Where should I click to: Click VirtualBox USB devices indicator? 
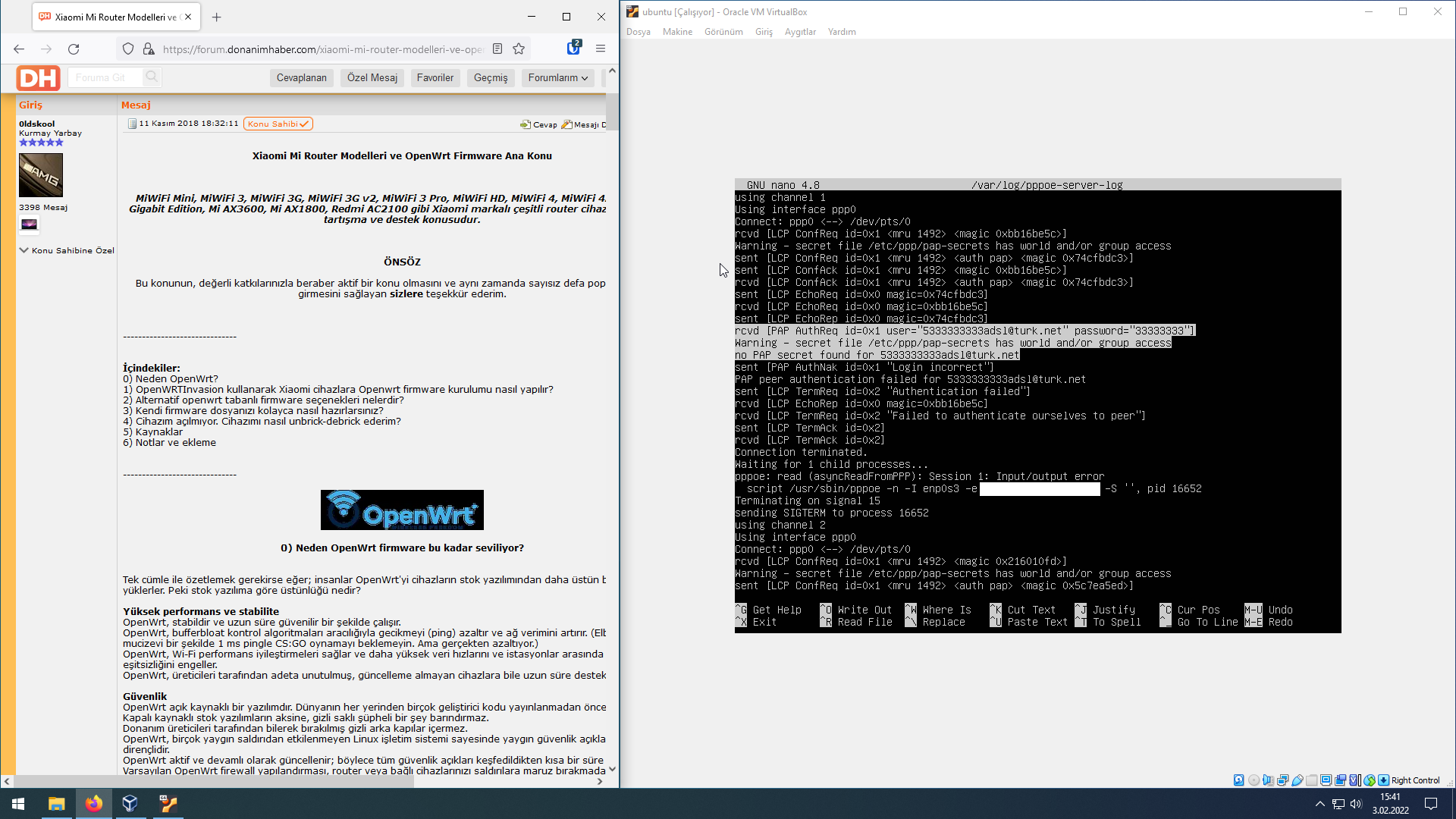click(x=1298, y=780)
